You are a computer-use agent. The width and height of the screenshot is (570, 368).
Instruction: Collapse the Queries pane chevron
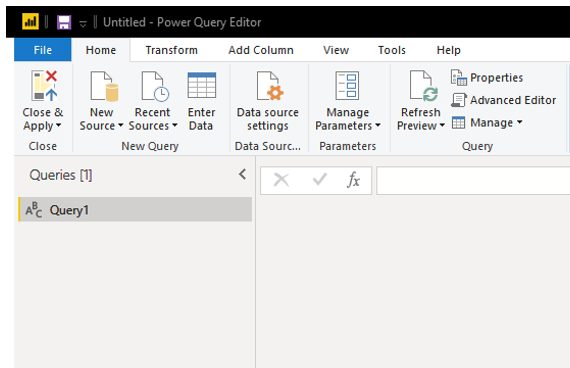(x=242, y=174)
